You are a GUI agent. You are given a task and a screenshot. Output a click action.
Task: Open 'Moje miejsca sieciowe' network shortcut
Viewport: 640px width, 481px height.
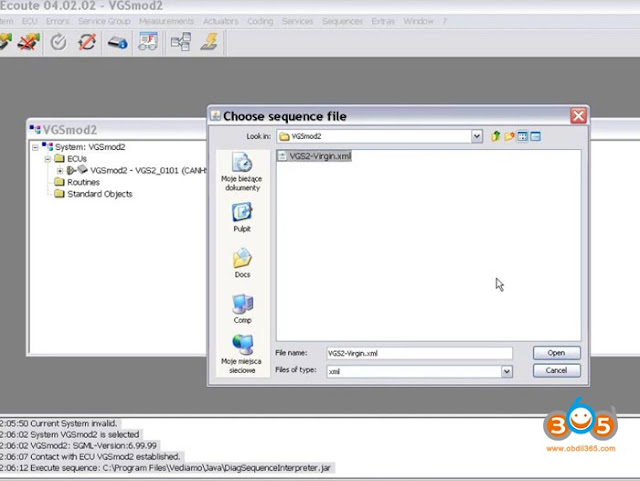242,354
